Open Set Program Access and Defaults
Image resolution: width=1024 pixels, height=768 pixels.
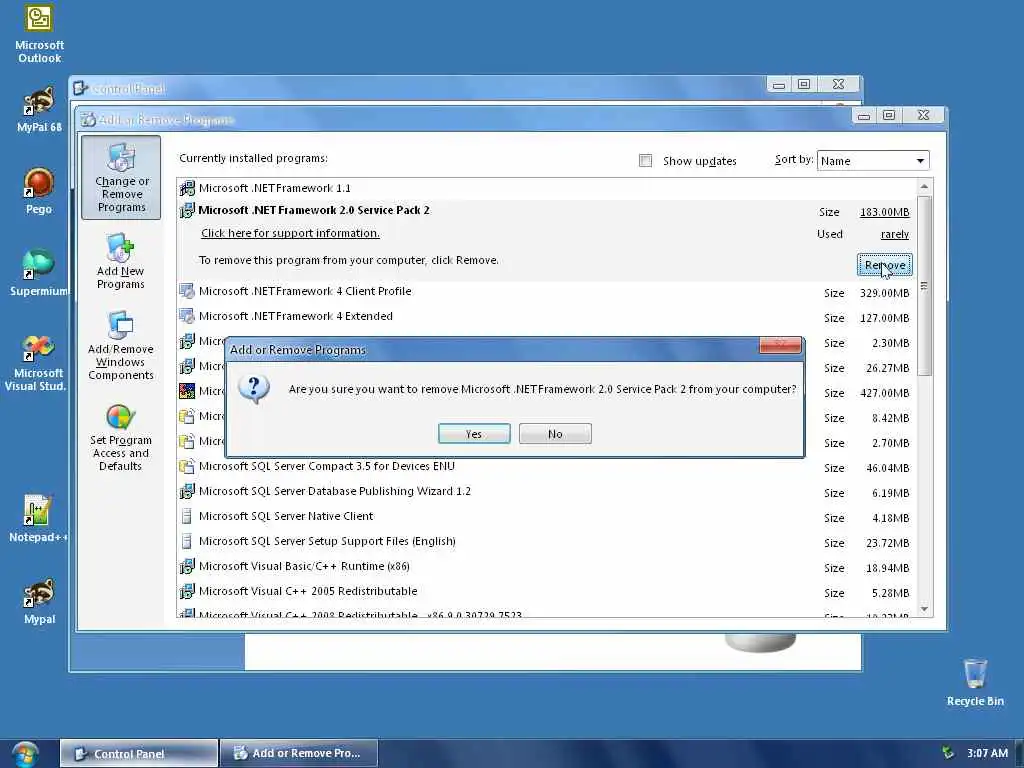pyautogui.click(x=121, y=437)
